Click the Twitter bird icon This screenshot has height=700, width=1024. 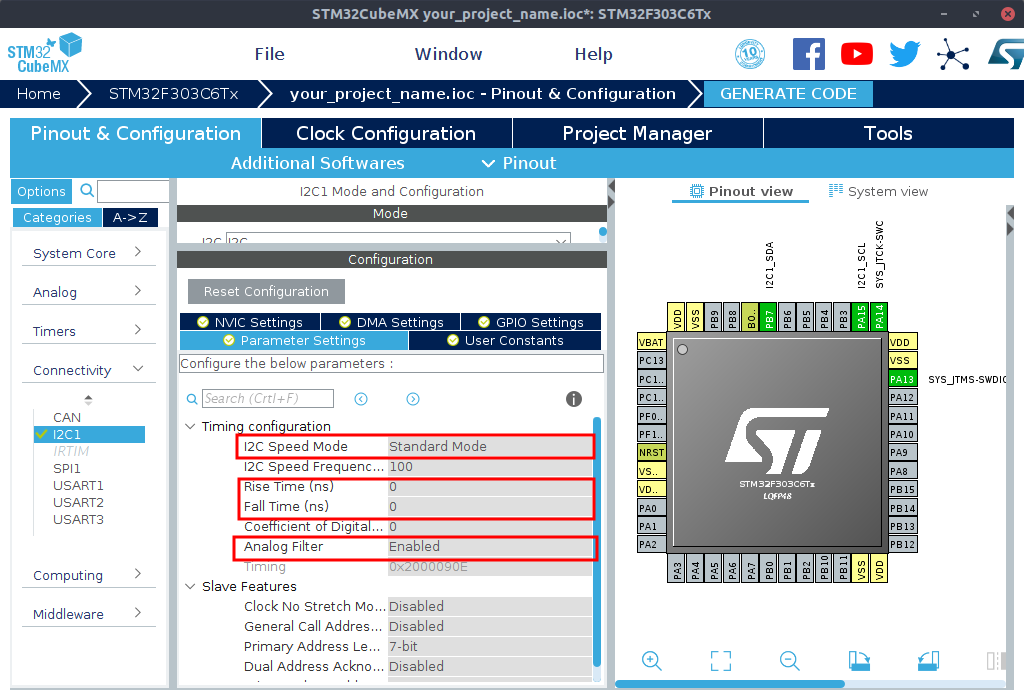click(904, 54)
